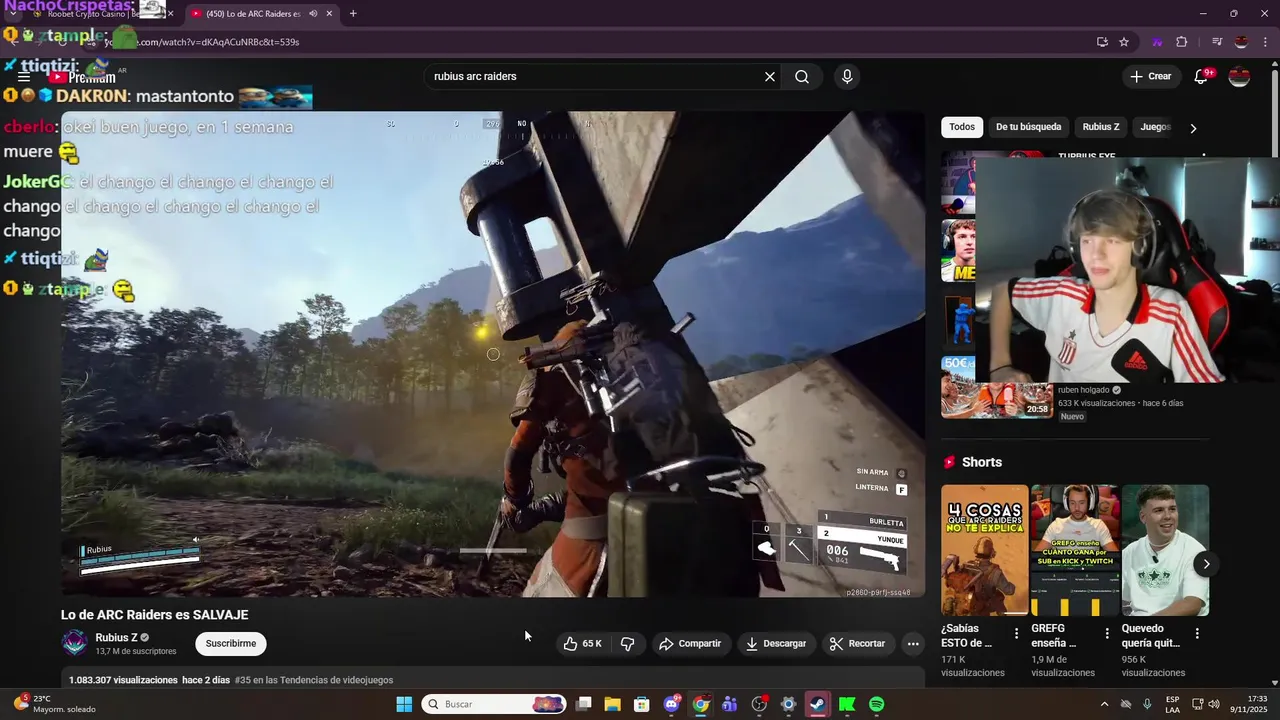Open the Kick app in the taskbar

point(847,704)
